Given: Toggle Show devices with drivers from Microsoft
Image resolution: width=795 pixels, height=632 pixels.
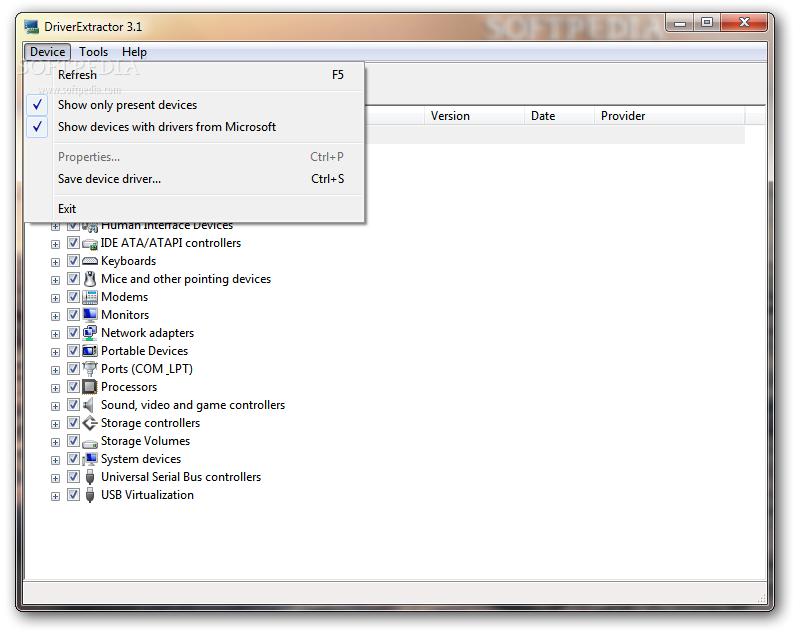Looking at the screenshot, I should tap(194, 127).
